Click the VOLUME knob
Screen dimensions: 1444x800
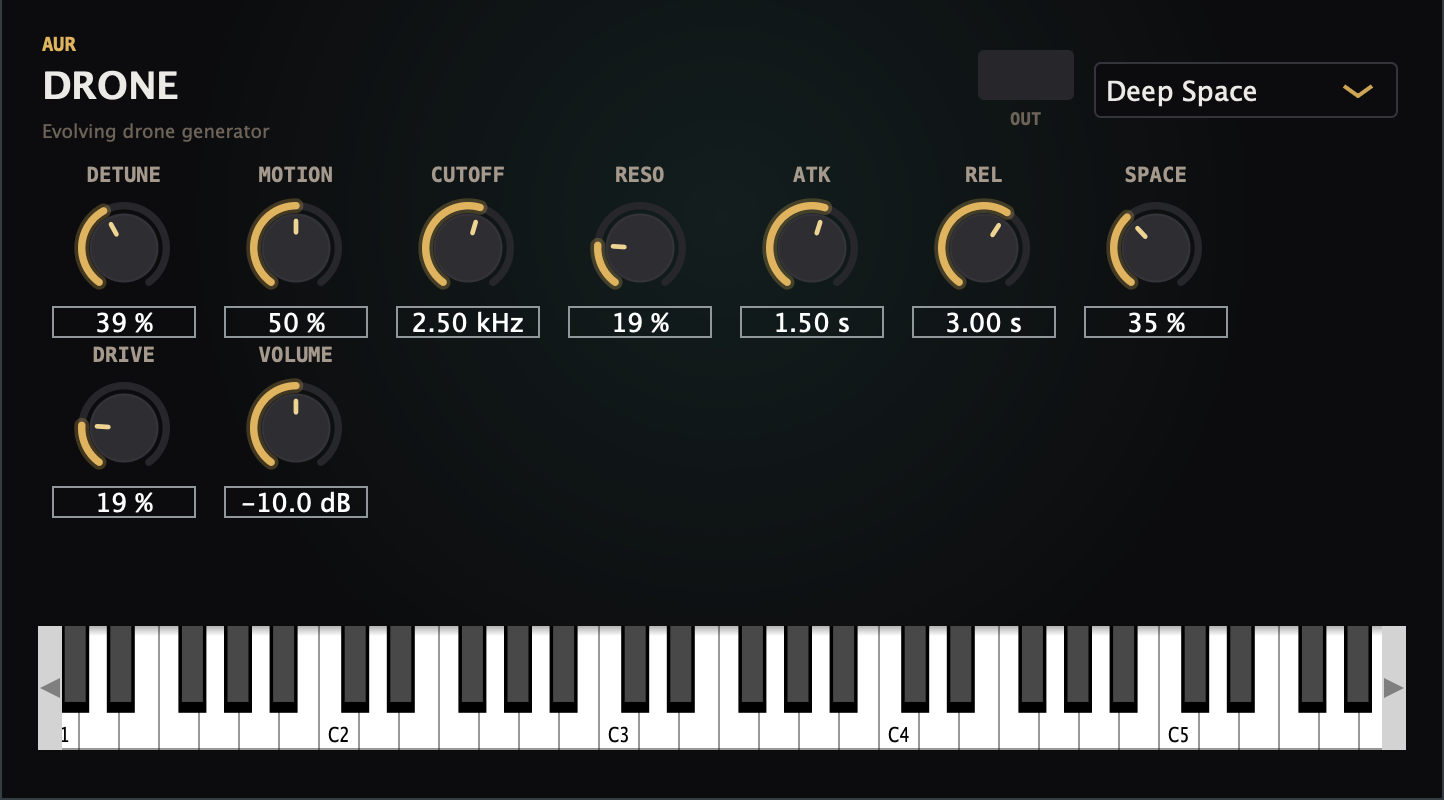coord(295,427)
